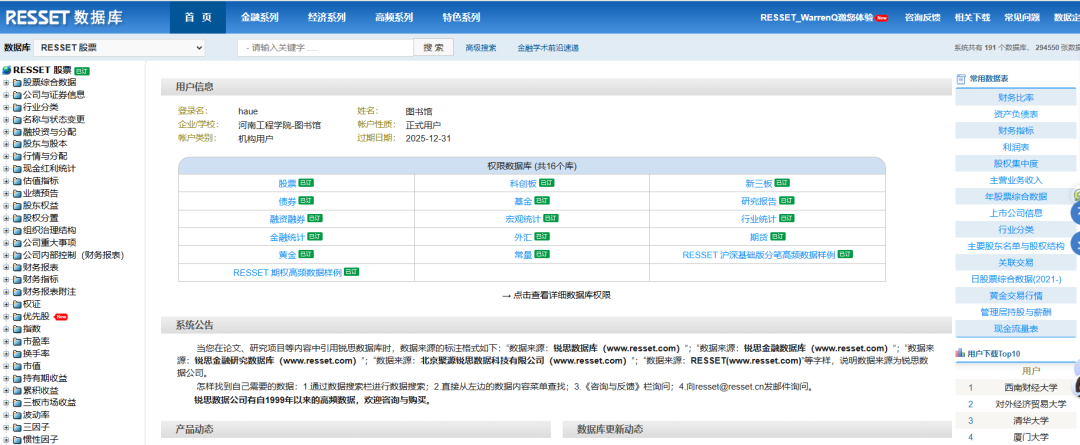
Task: Open 常见问题 in the top bar
Action: 1022,18
